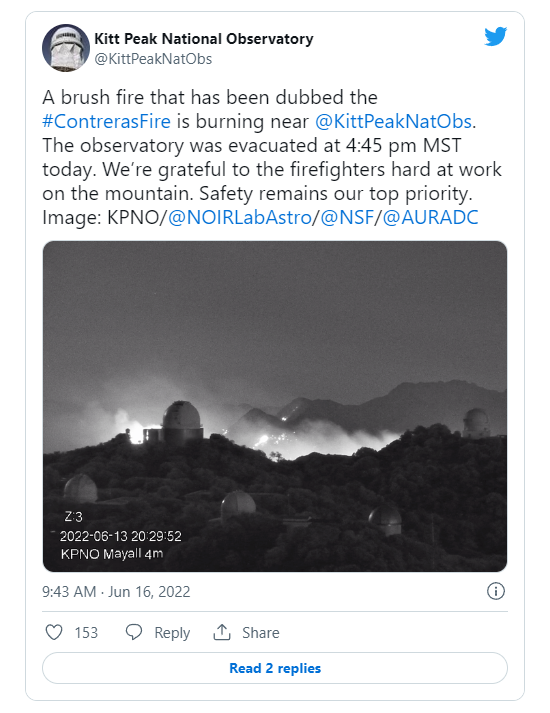Click the reply speech bubble icon

[x=134, y=633]
